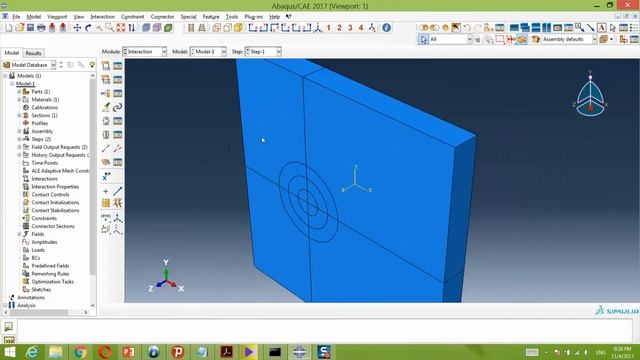
Task: Apply custom view number 3
Action: tap(350, 28)
